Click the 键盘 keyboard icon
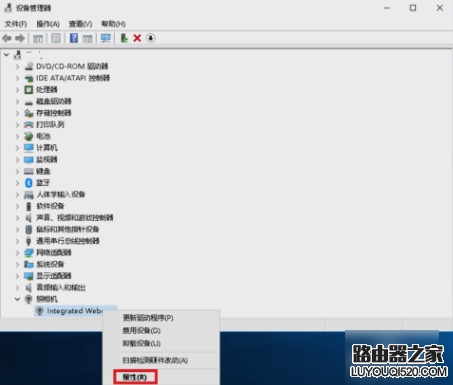Viewport: 453px width, 385px height. coord(29,171)
